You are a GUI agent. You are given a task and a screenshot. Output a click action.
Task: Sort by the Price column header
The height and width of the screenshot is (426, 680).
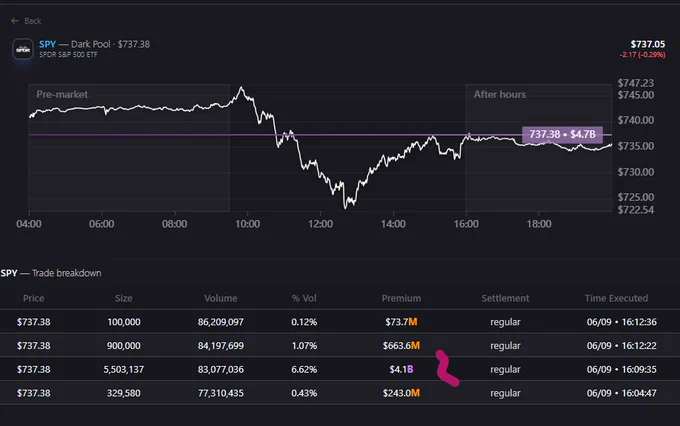pyautogui.click(x=33, y=298)
